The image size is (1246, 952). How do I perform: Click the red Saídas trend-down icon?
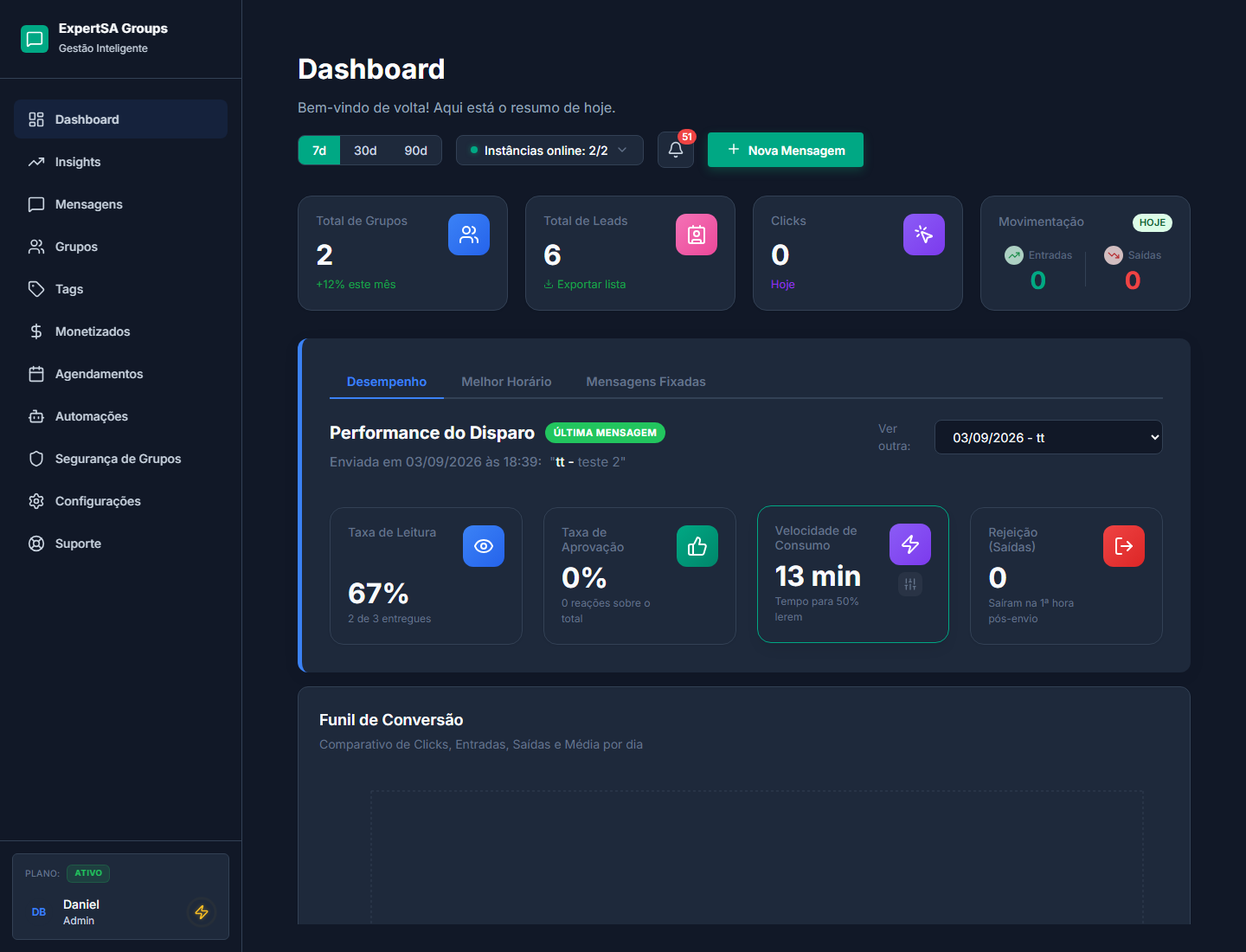coord(1114,255)
